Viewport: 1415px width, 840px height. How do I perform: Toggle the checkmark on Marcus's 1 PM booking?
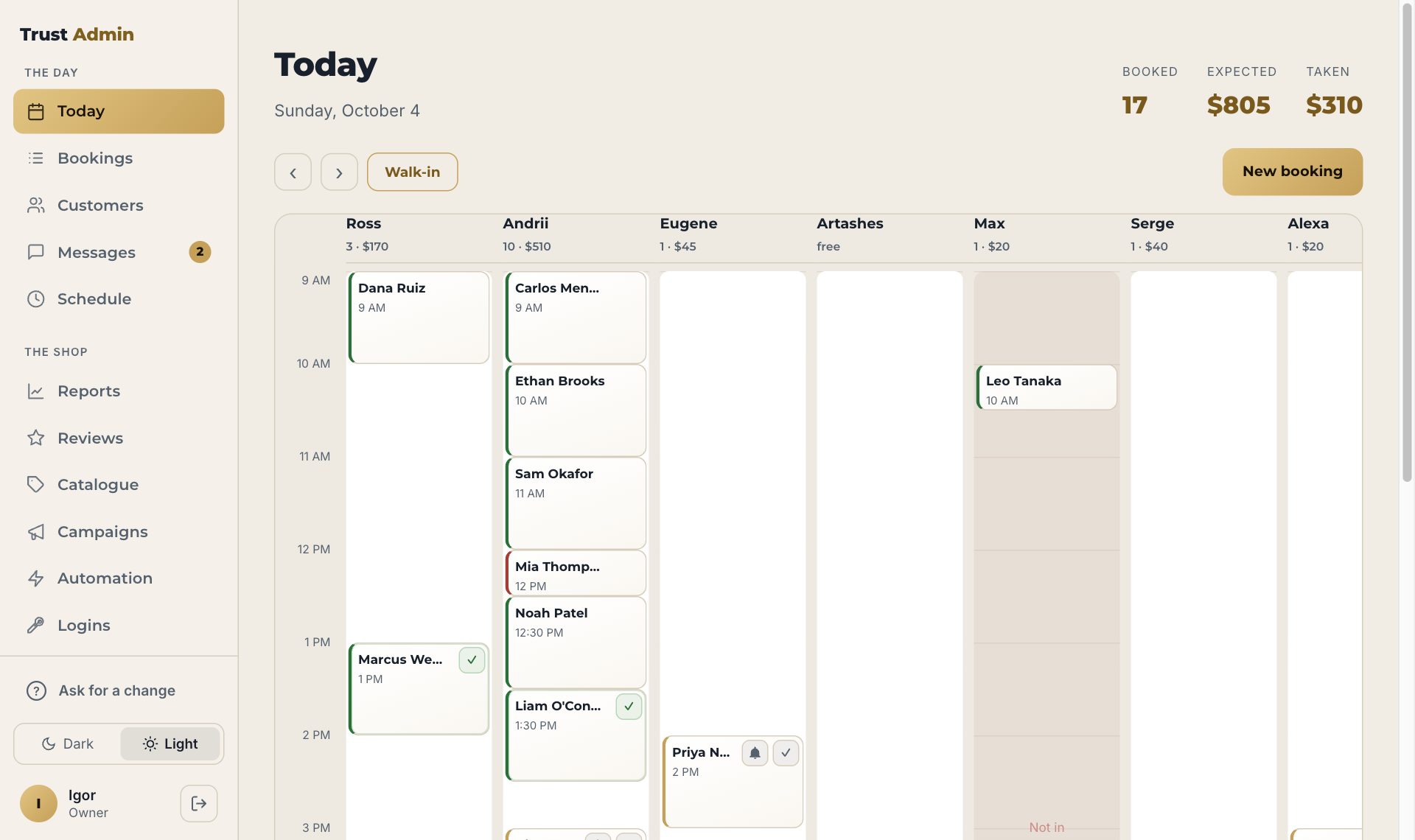pos(472,660)
